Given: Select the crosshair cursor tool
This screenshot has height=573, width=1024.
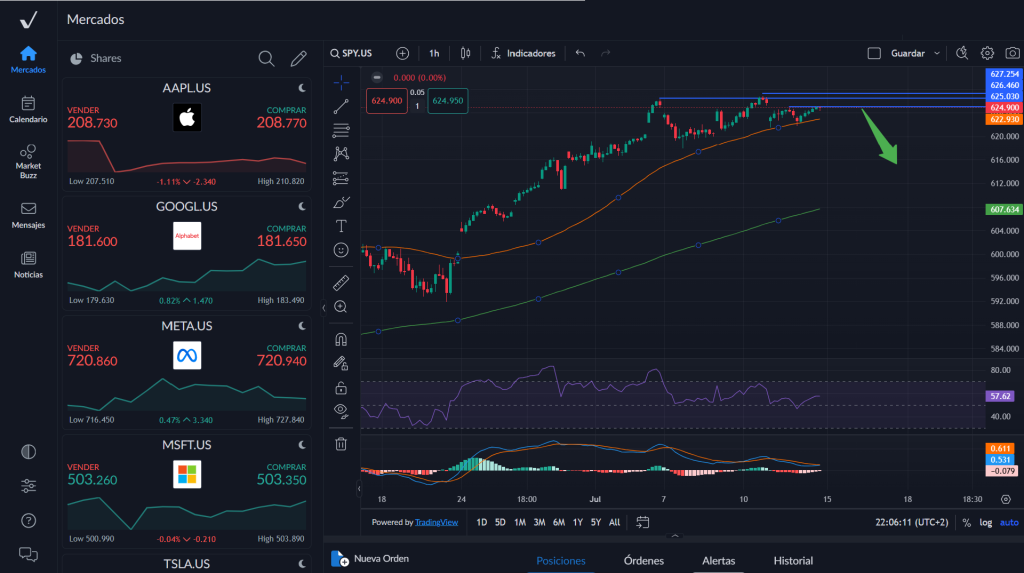Looking at the screenshot, I should tap(341, 82).
